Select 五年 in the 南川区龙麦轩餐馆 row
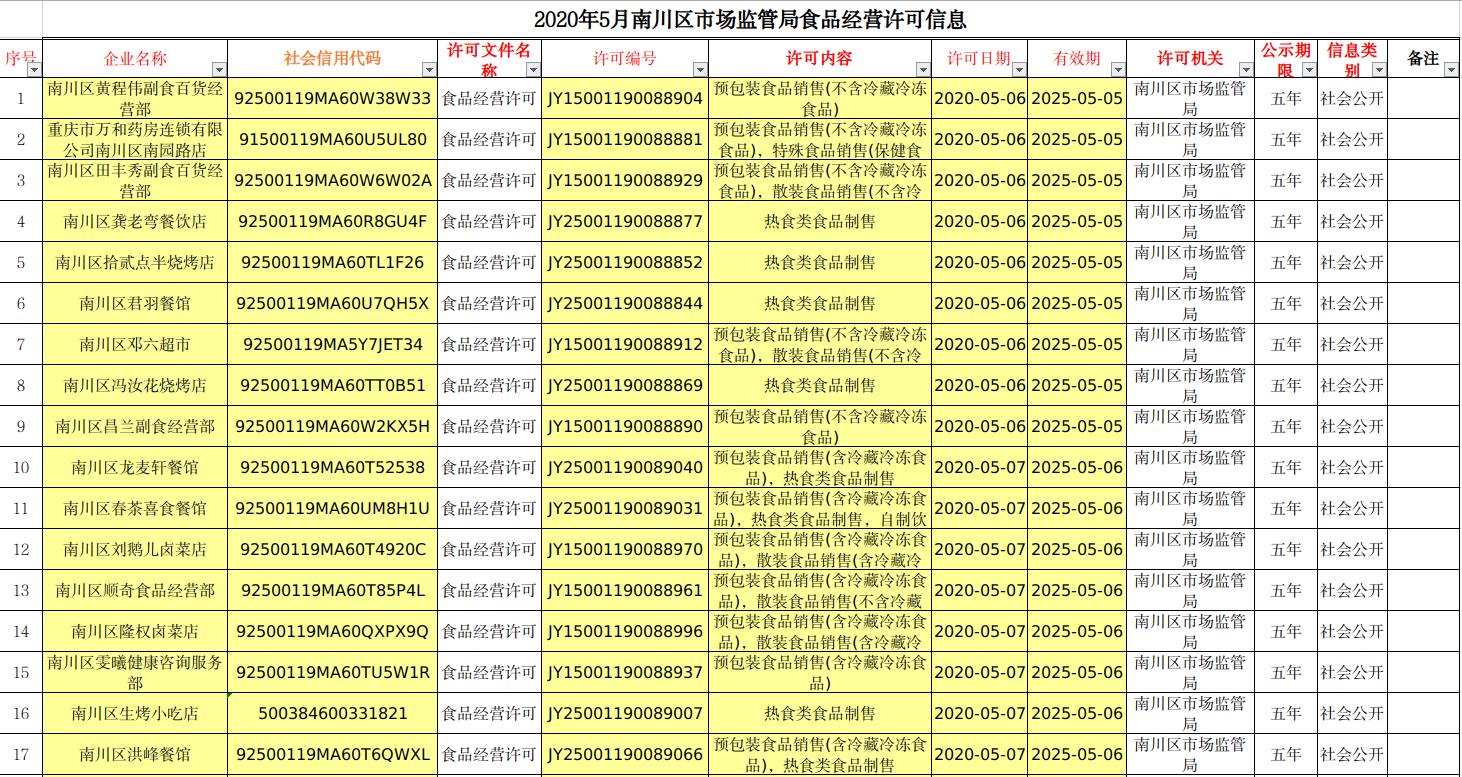 coord(1285,467)
